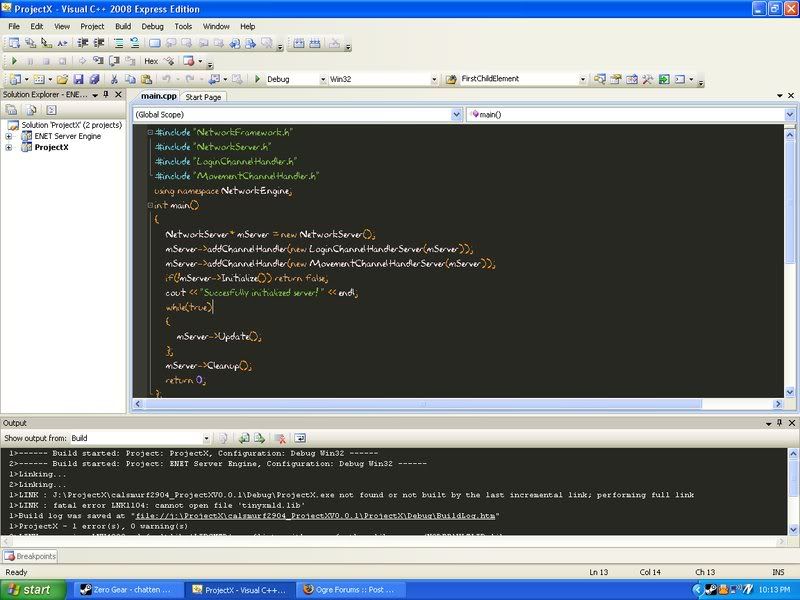Click the Display Object Member List icon
The image size is (800, 600).
click(14, 43)
